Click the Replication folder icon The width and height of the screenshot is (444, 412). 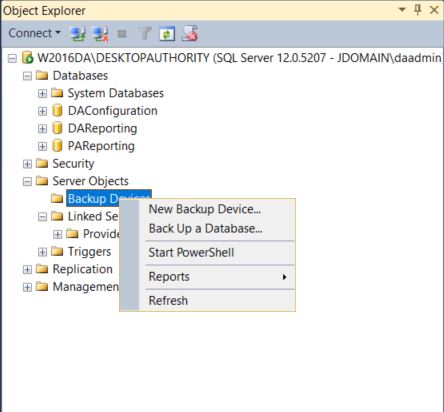(x=42, y=269)
